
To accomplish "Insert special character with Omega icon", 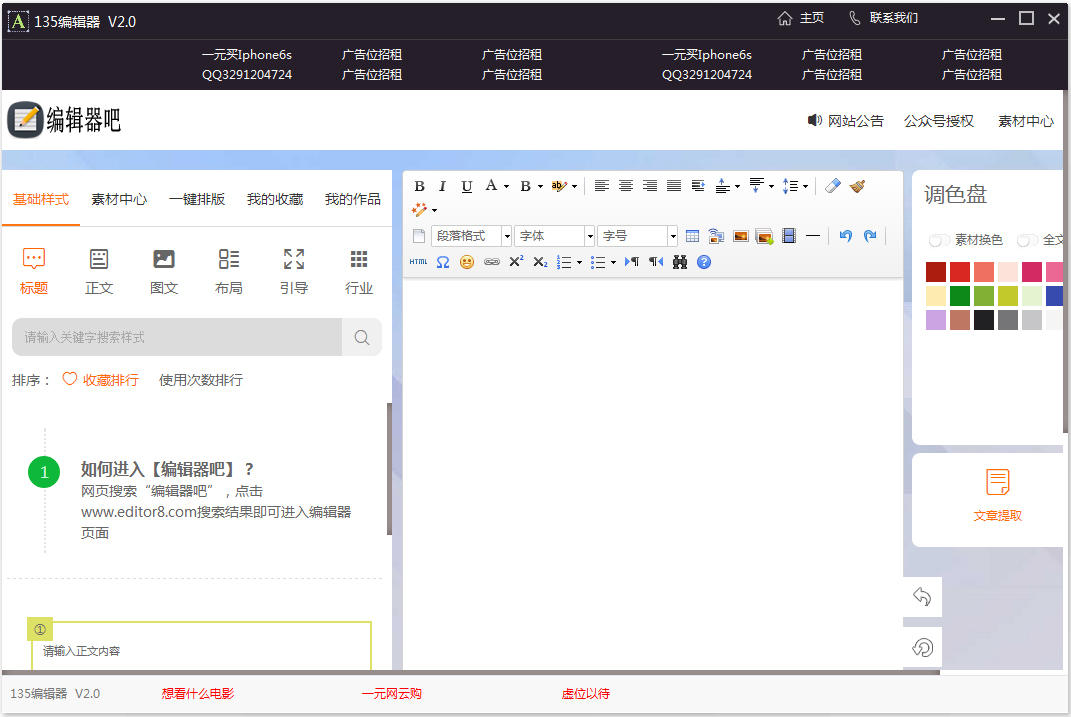I will pyautogui.click(x=443, y=262).
